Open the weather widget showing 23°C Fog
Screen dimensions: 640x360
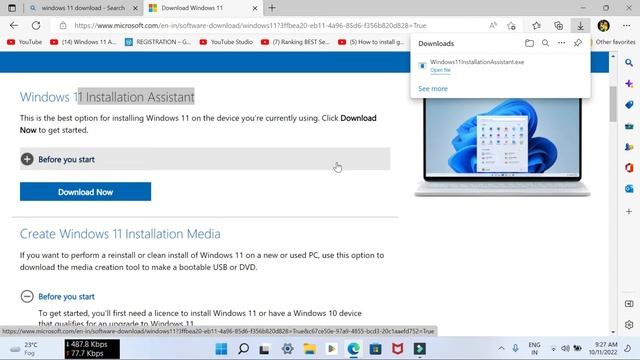coord(24,349)
